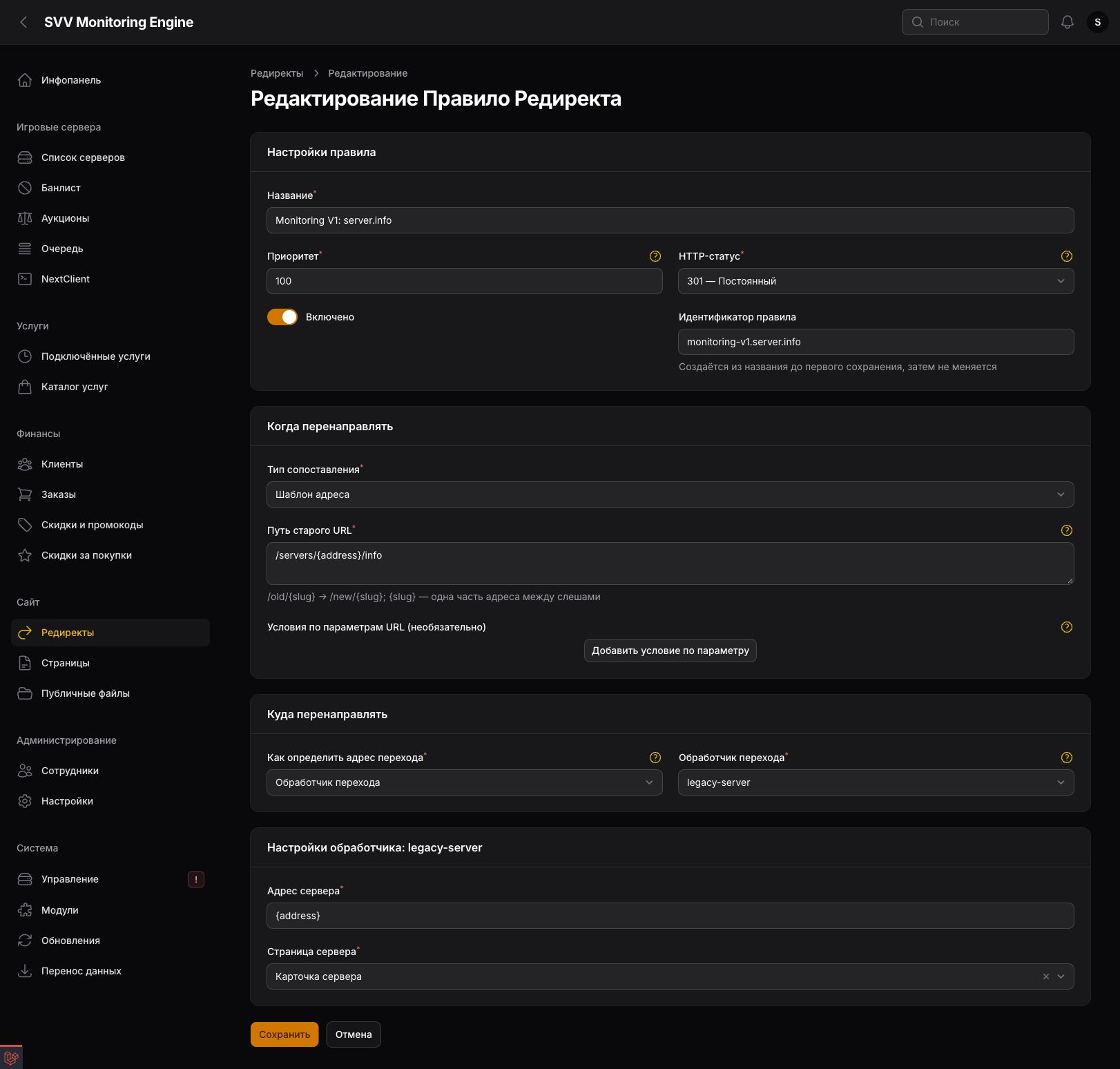
Task: Click into the Название input field
Action: tap(670, 220)
